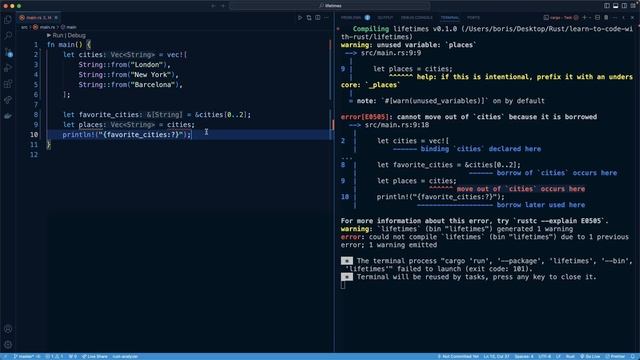Open the Explorer view in activity bar
Image resolution: width=640 pixels, height=360 pixels.
click(8, 20)
